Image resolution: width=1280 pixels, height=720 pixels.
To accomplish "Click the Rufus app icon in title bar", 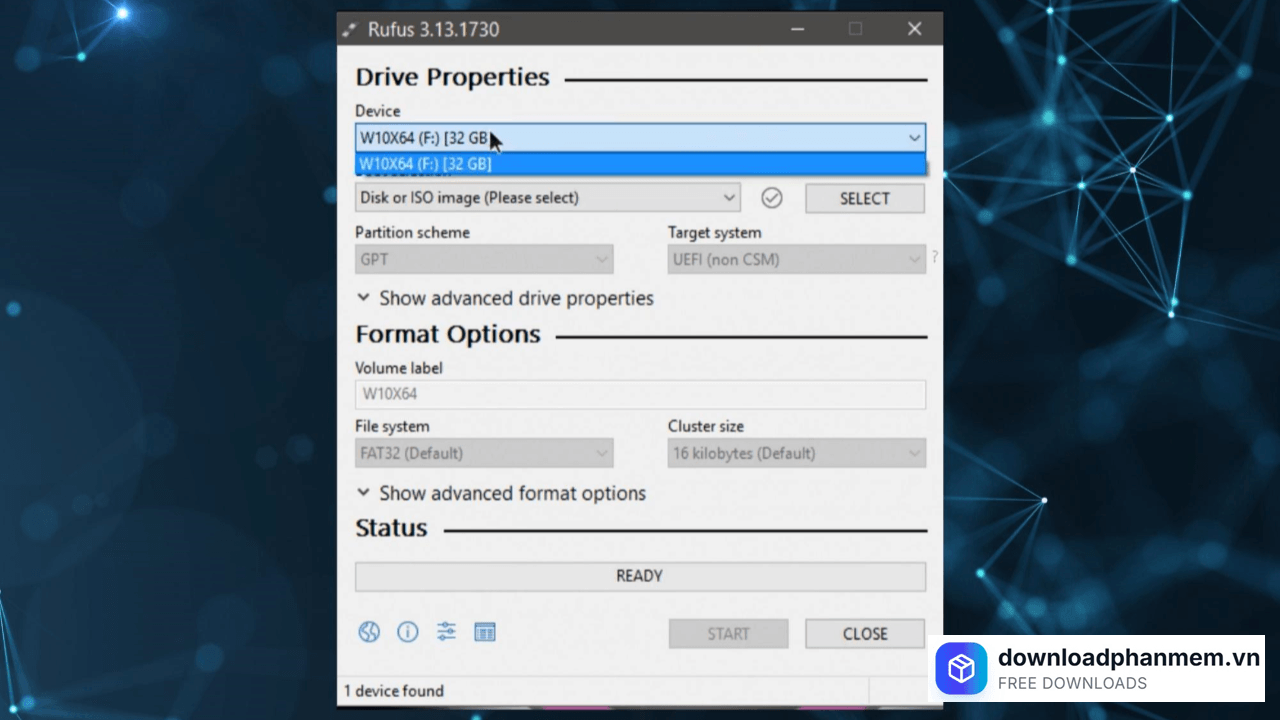I will (x=349, y=29).
